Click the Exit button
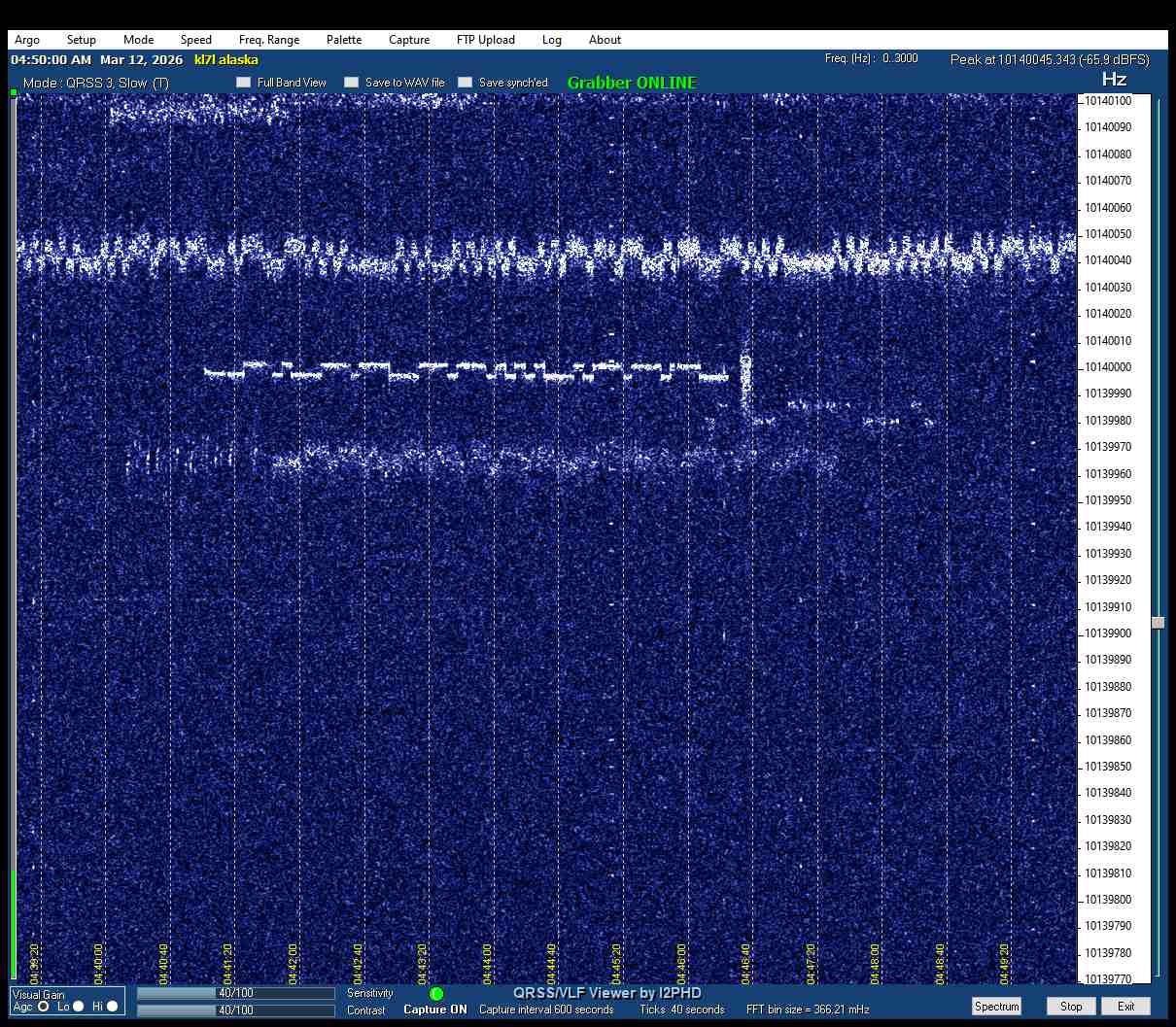This screenshot has width=1176, height=1027. 1125,1007
